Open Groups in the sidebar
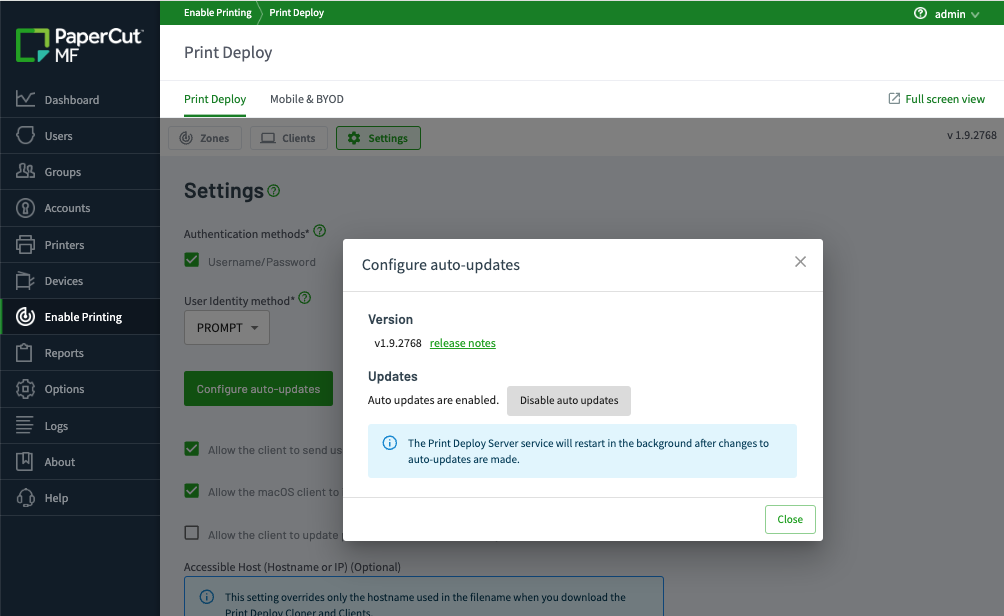Image resolution: width=1004 pixels, height=616 pixels. (x=80, y=172)
